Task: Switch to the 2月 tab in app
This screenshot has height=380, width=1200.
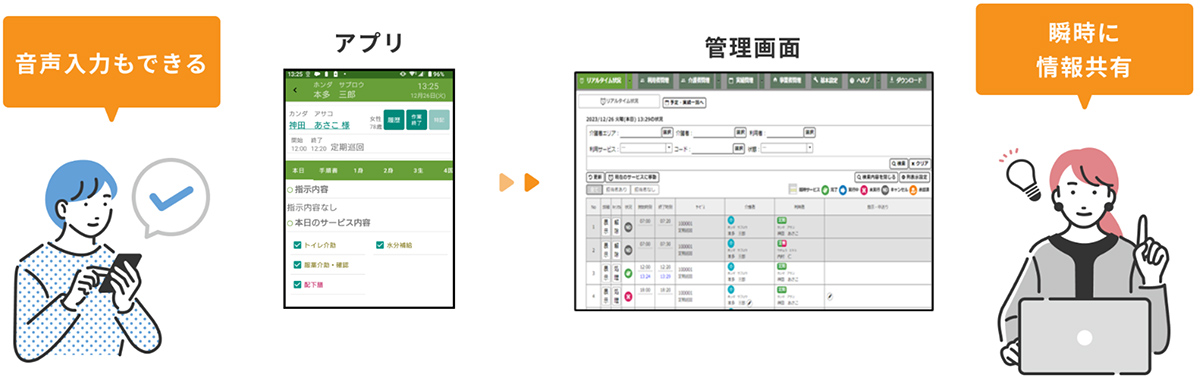Action: pyautogui.click(x=388, y=171)
